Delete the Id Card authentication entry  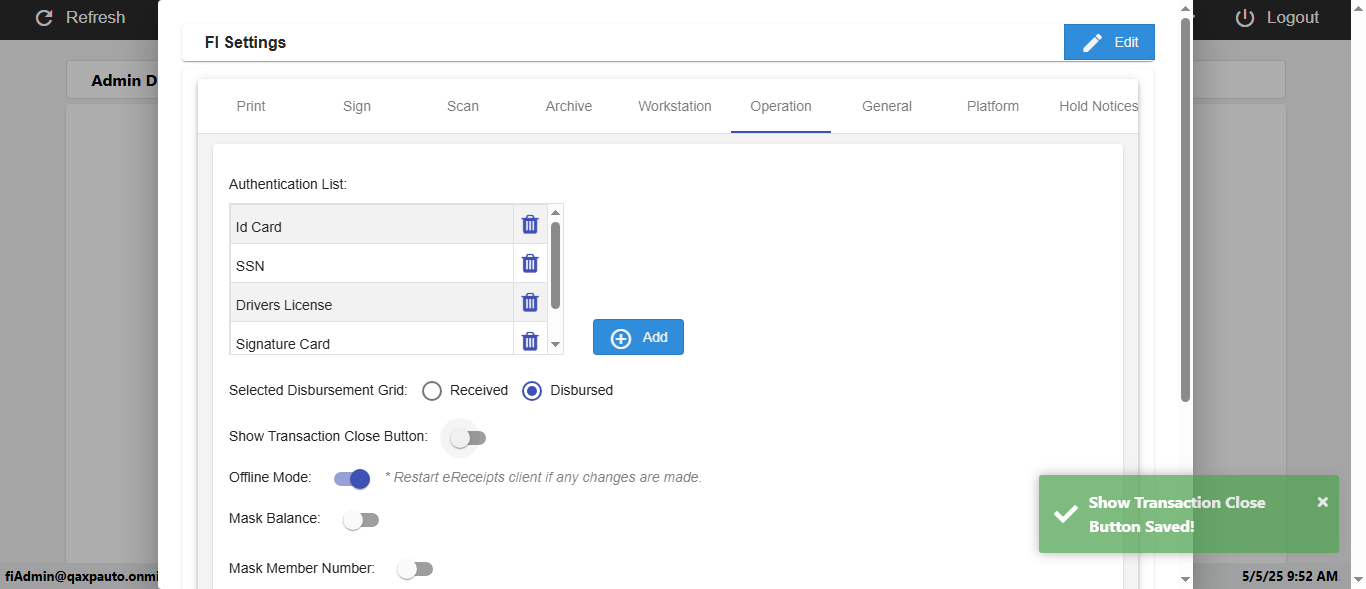pyautogui.click(x=530, y=225)
